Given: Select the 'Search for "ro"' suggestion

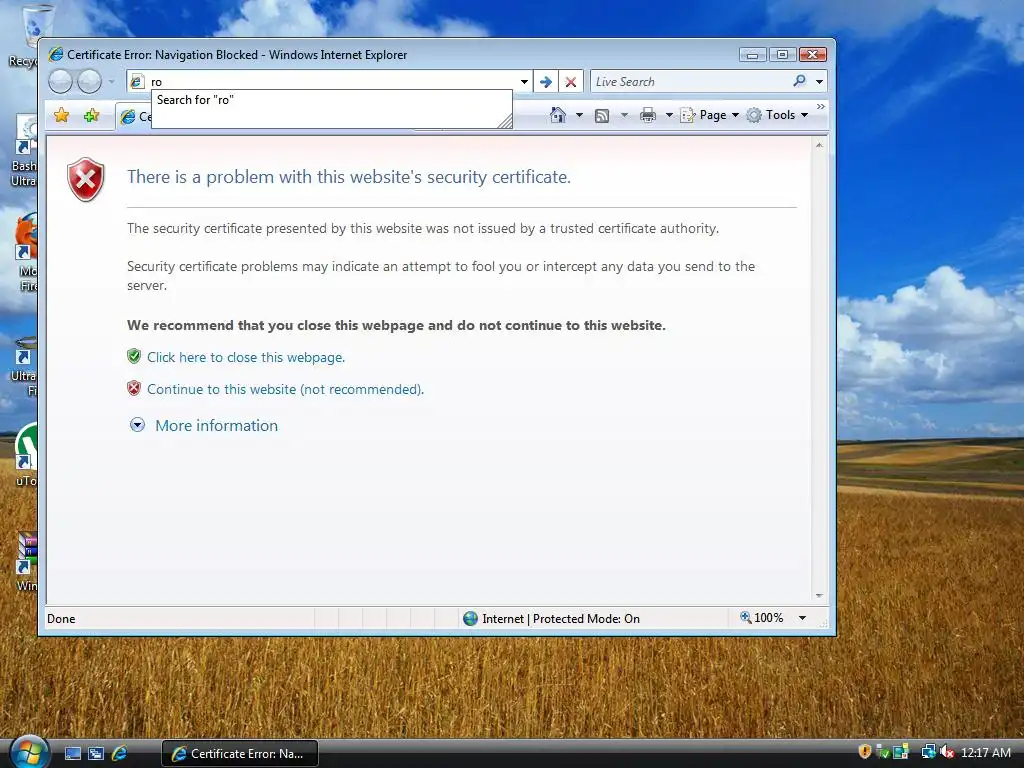Looking at the screenshot, I should [x=332, y=100].
